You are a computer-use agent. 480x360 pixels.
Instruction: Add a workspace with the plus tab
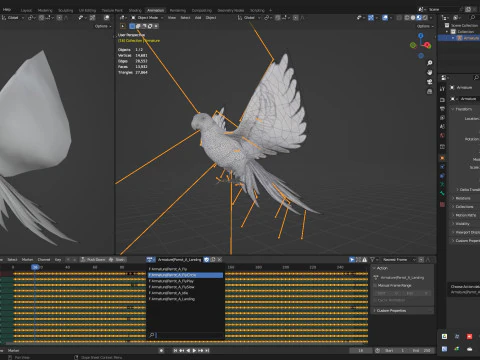(x=270, y=10)
